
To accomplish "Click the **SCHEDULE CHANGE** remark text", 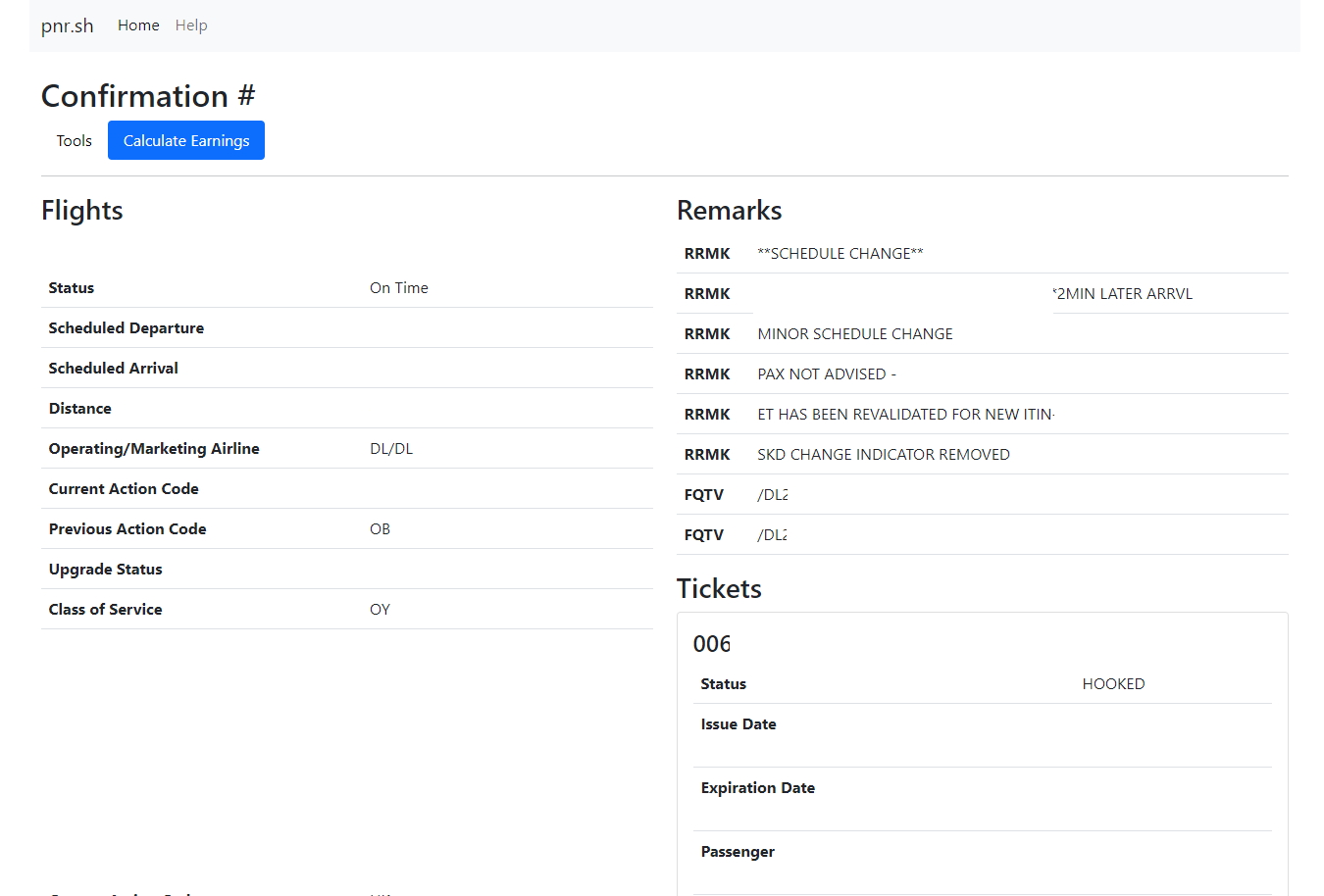I will click(x=840, y=254).
